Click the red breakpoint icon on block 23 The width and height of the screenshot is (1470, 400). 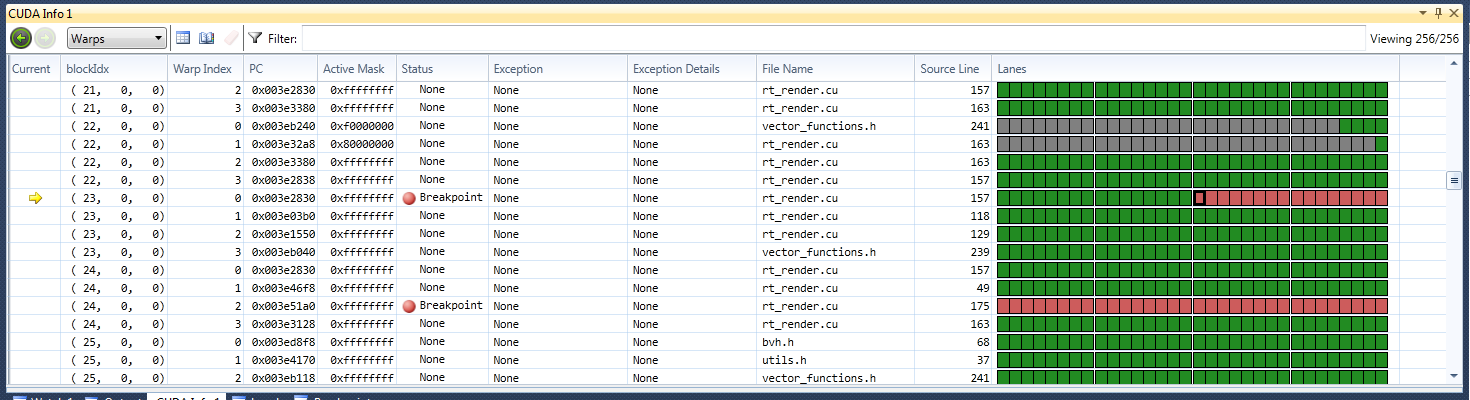tap(408, 198)
